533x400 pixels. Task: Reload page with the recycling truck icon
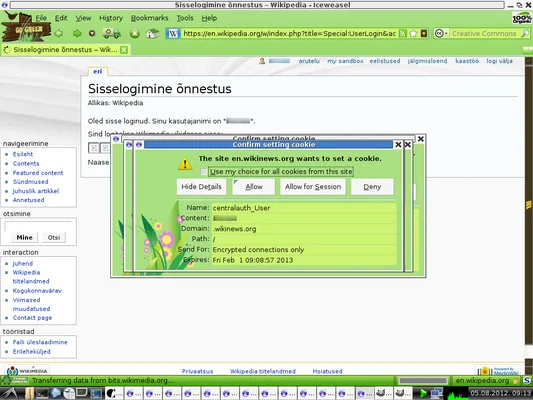coord(112,33)
